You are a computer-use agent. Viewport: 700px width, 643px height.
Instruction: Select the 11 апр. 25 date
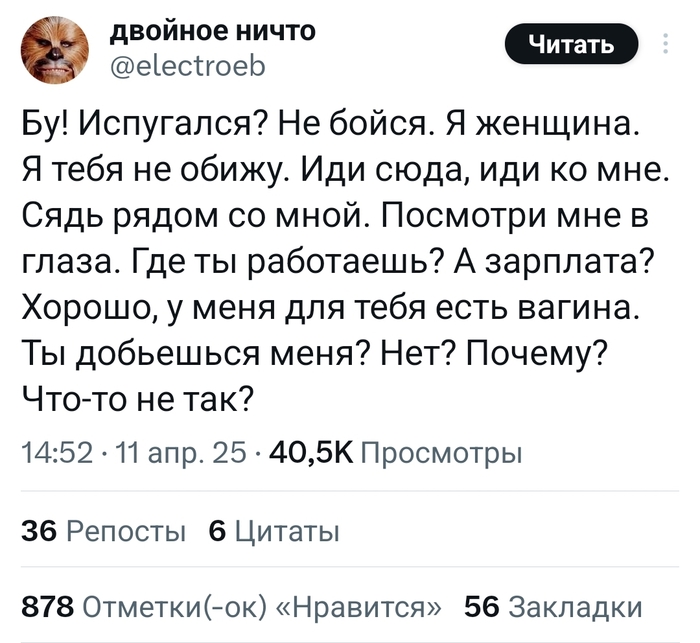[x=181, y=455]
